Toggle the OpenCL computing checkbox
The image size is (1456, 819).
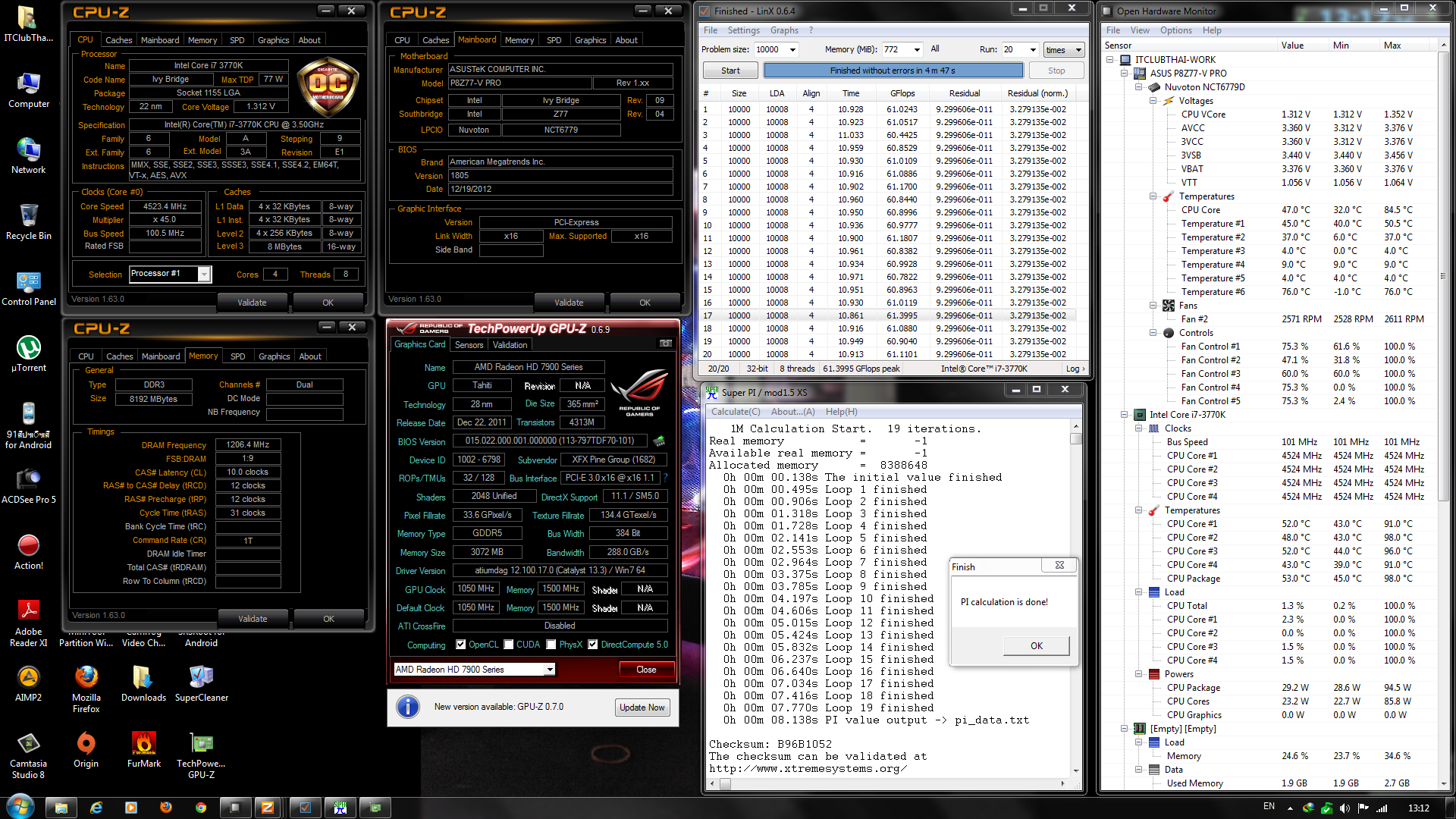click(x=460, y=645)
